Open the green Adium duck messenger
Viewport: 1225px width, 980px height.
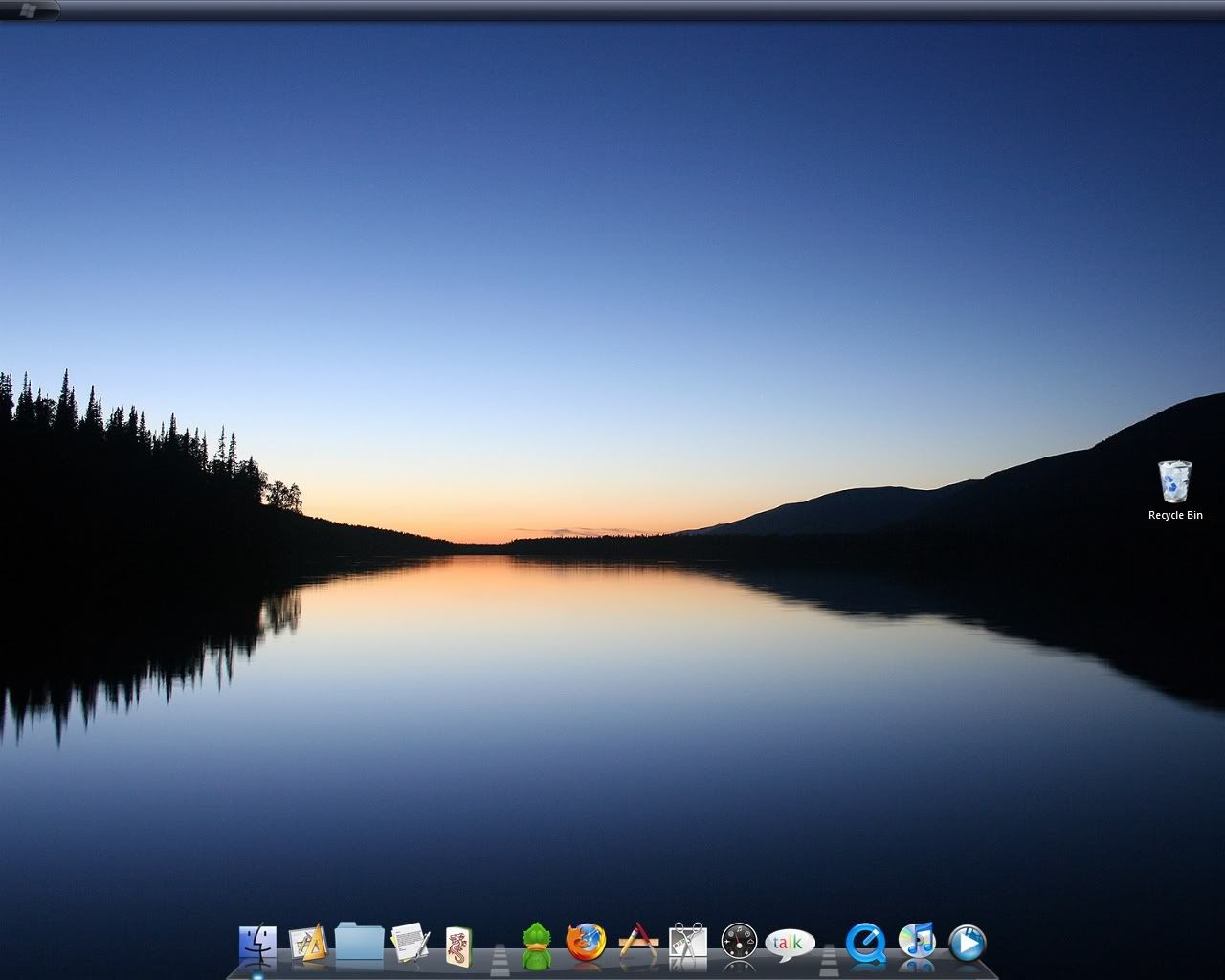(537, 946)
